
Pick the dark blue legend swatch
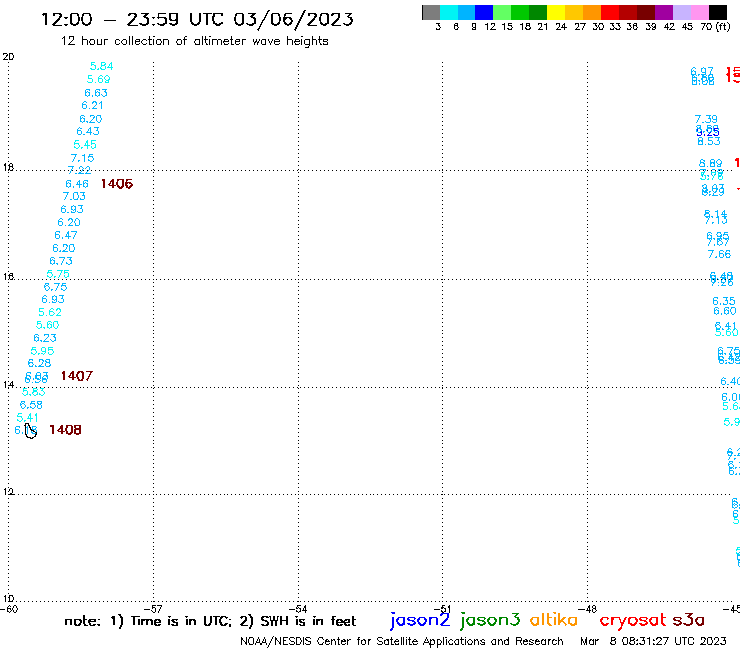point(484,12)
